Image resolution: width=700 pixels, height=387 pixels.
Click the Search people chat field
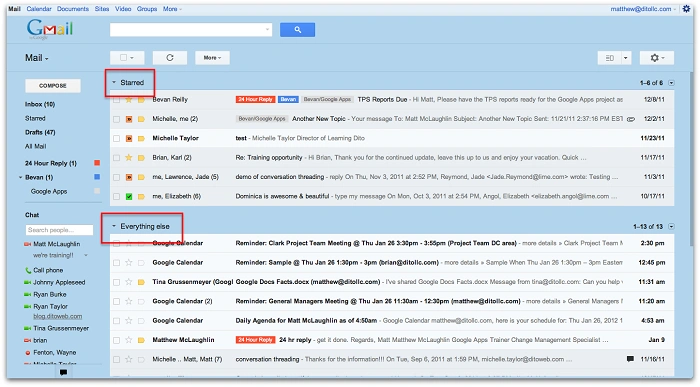point(59,230)
